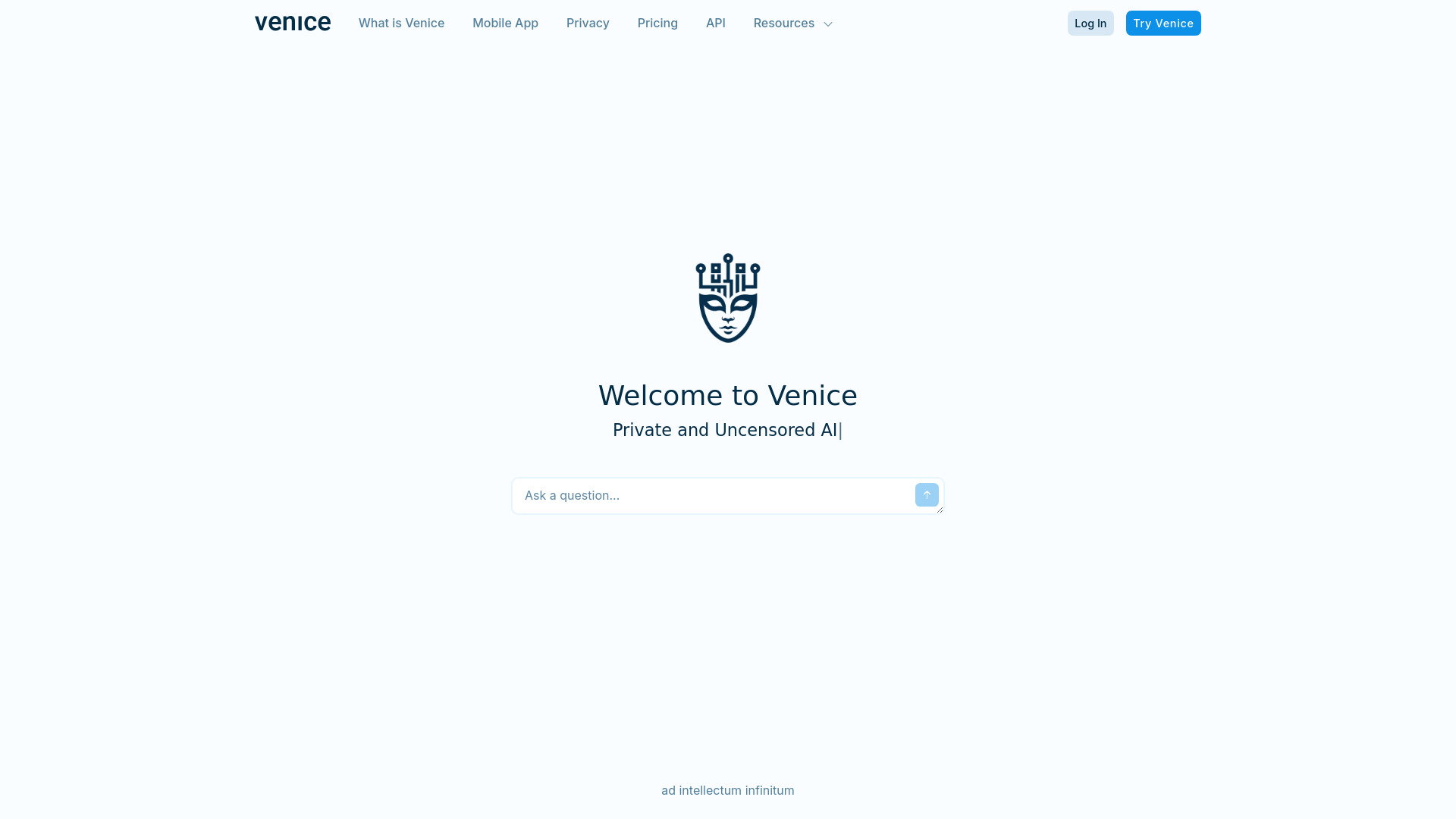Expand the Resources navigation section
The image size is (1456, 819).
tap(793, 23)
